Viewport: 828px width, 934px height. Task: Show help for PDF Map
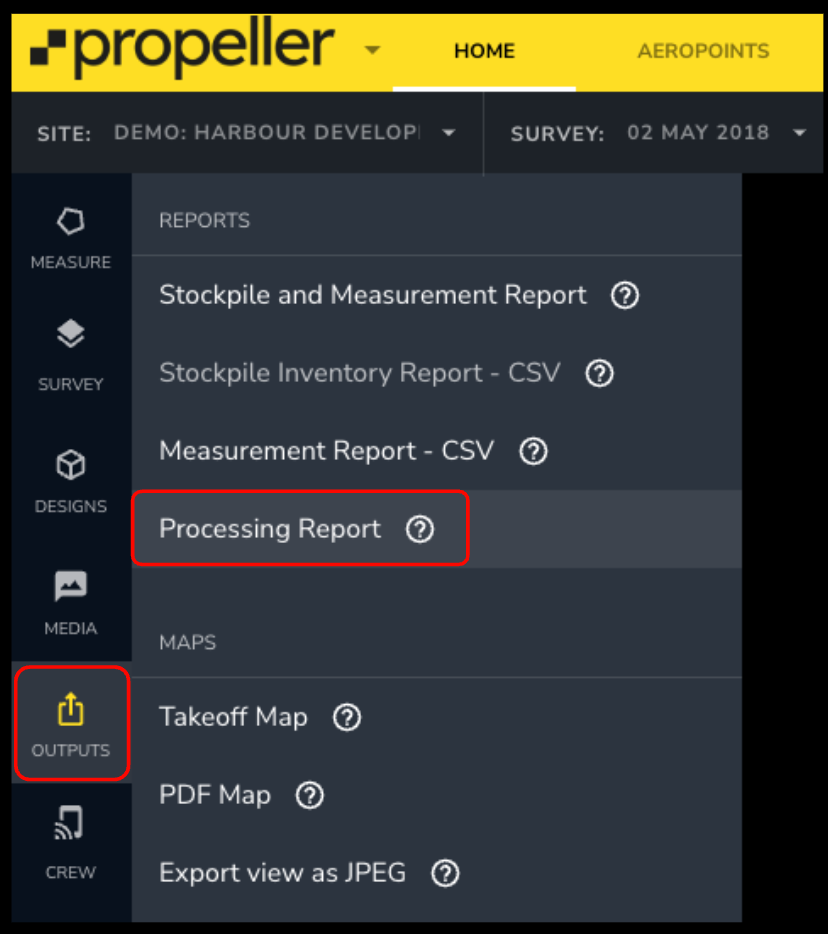[310, 795]
